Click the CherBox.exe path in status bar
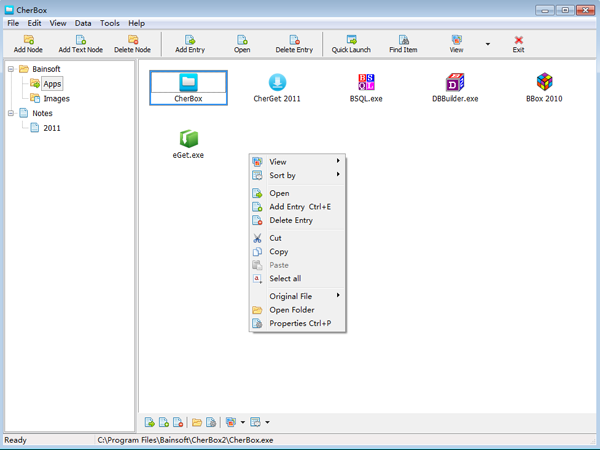This screenshot has height=450, width=600. click(185, 440)
